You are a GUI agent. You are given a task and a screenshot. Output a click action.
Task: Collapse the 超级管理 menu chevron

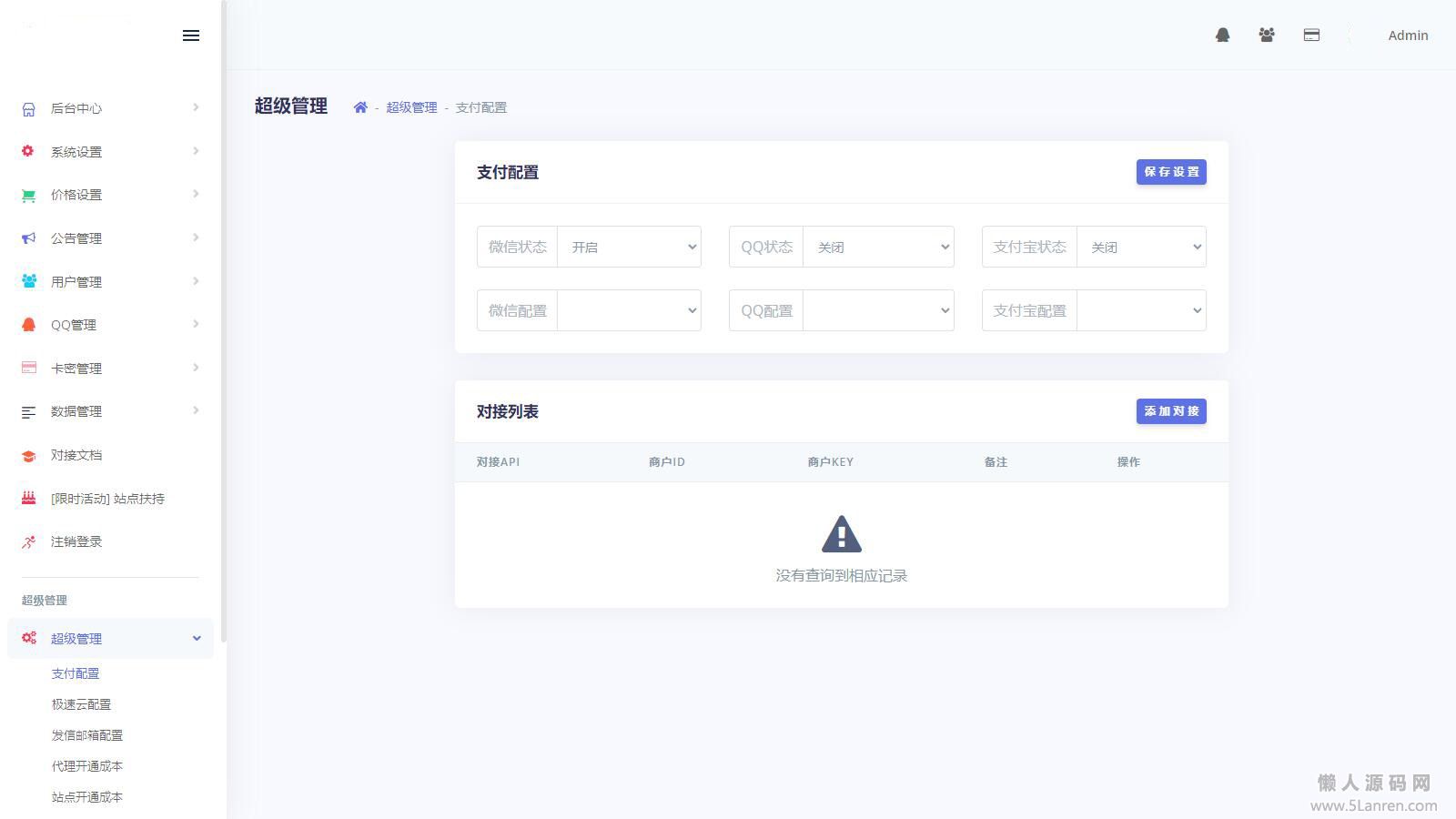tap(197, 638)
